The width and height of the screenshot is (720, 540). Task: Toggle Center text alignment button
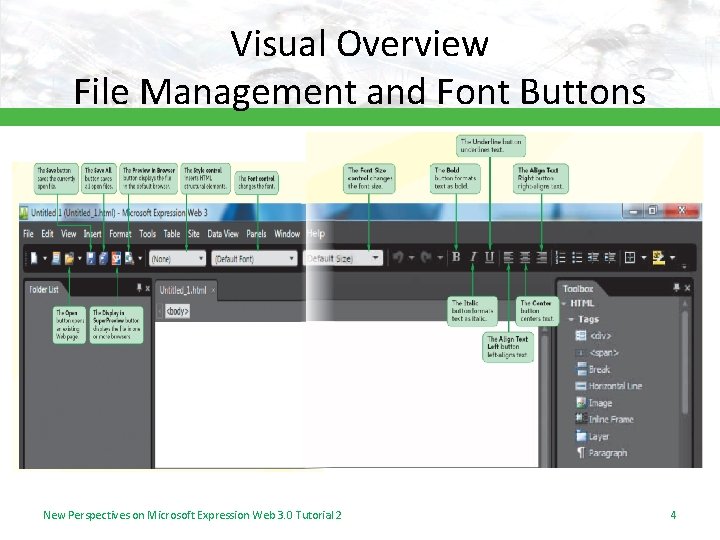[525, 258]
